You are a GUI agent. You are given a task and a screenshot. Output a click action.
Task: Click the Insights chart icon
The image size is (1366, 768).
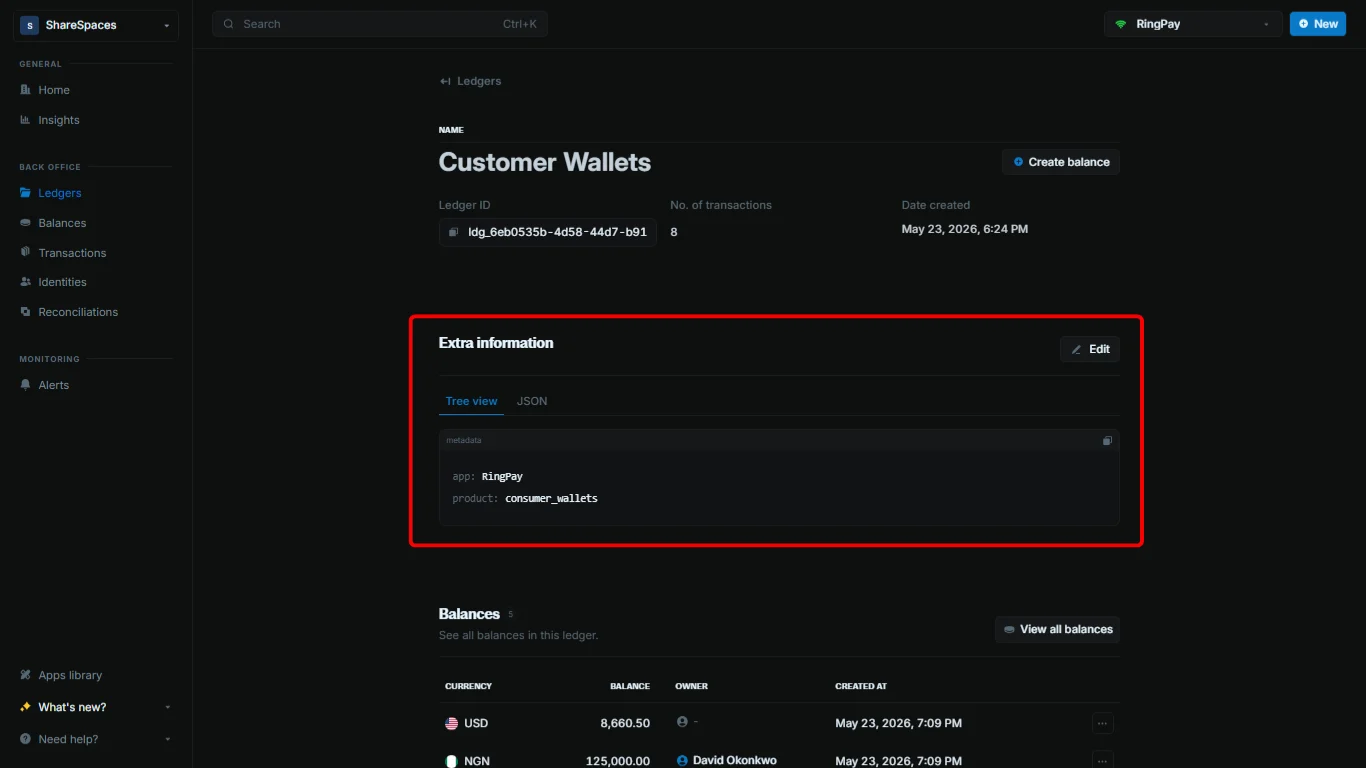26,120
